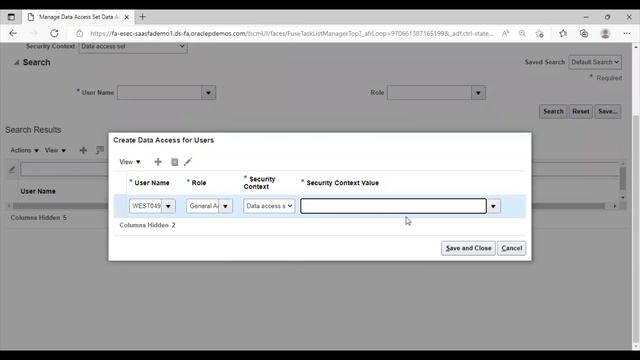Viewport: 640px width, 360px height.
Task: Click the Reset button on background page
Action: click(580, 111)
